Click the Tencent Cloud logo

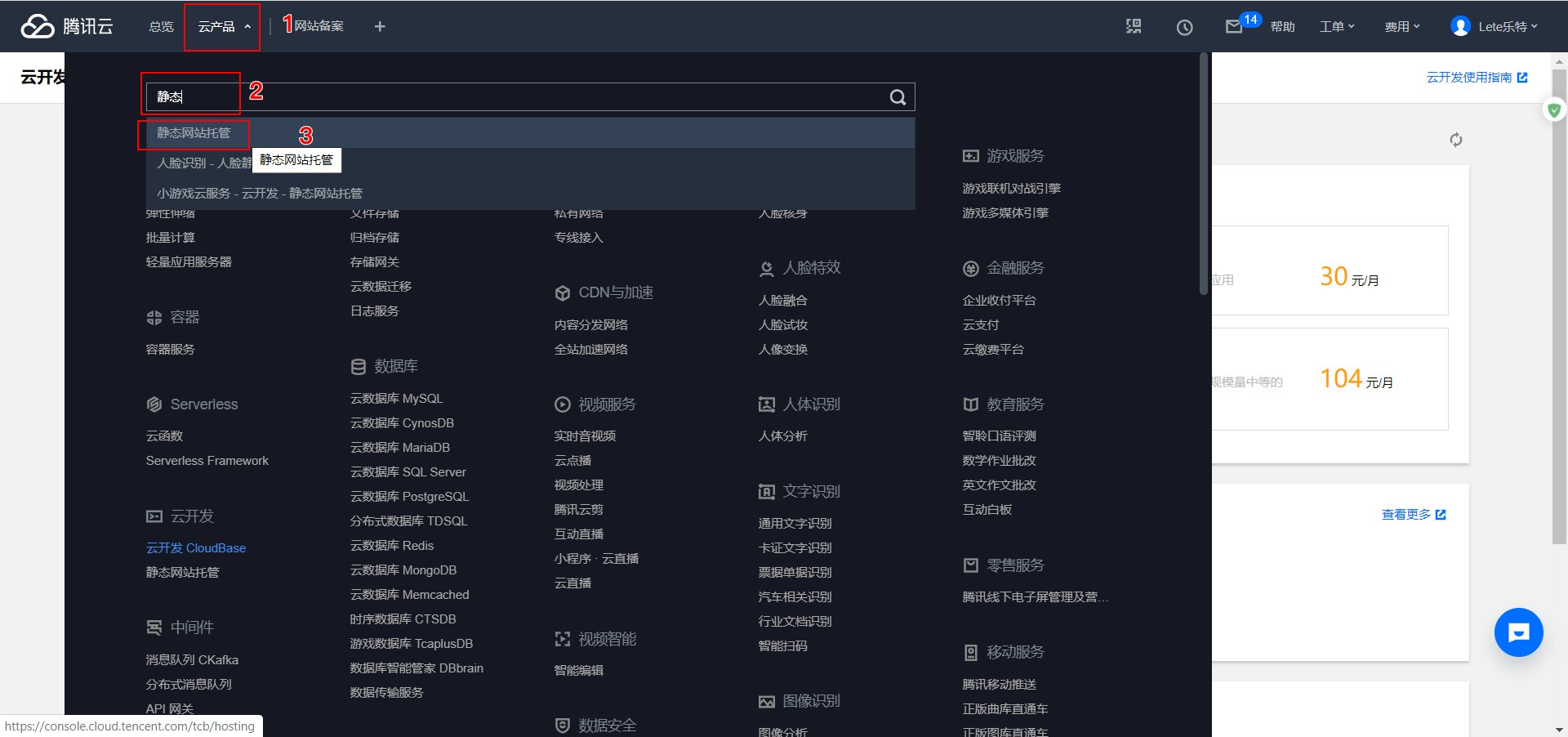(67, 26)
